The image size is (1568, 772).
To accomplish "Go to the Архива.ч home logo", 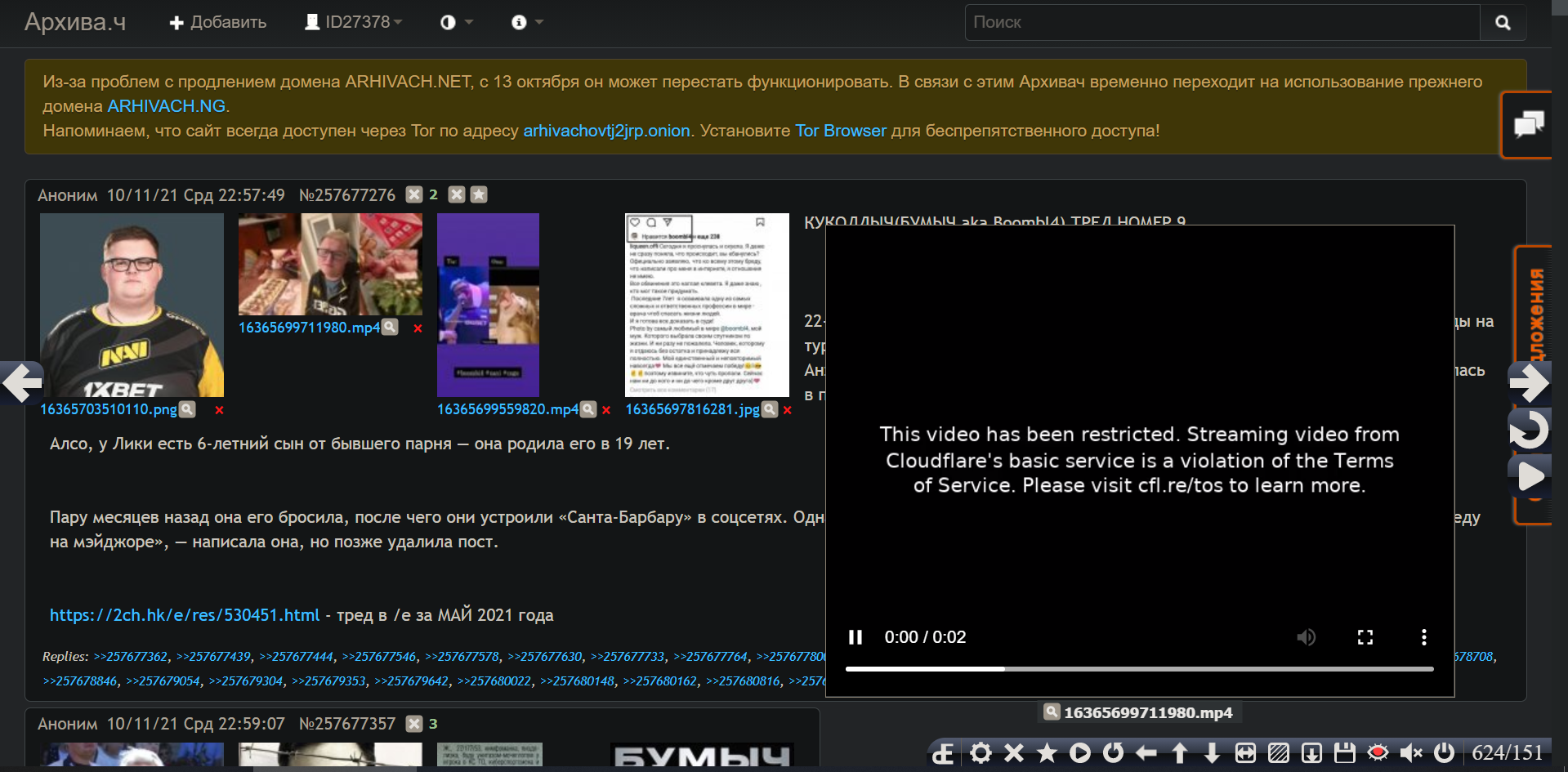I will click(75, 21).
